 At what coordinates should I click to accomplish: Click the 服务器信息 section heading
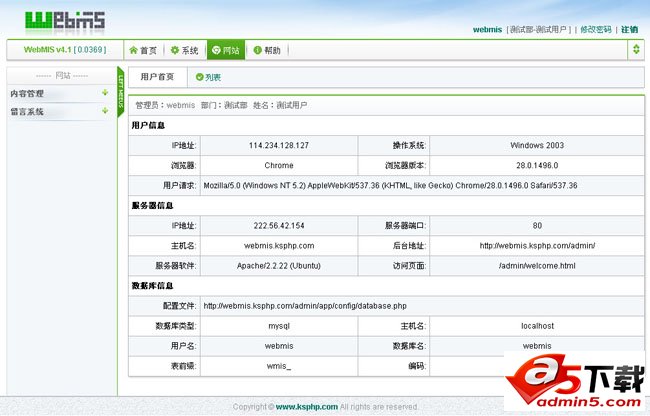coord(152,206)
